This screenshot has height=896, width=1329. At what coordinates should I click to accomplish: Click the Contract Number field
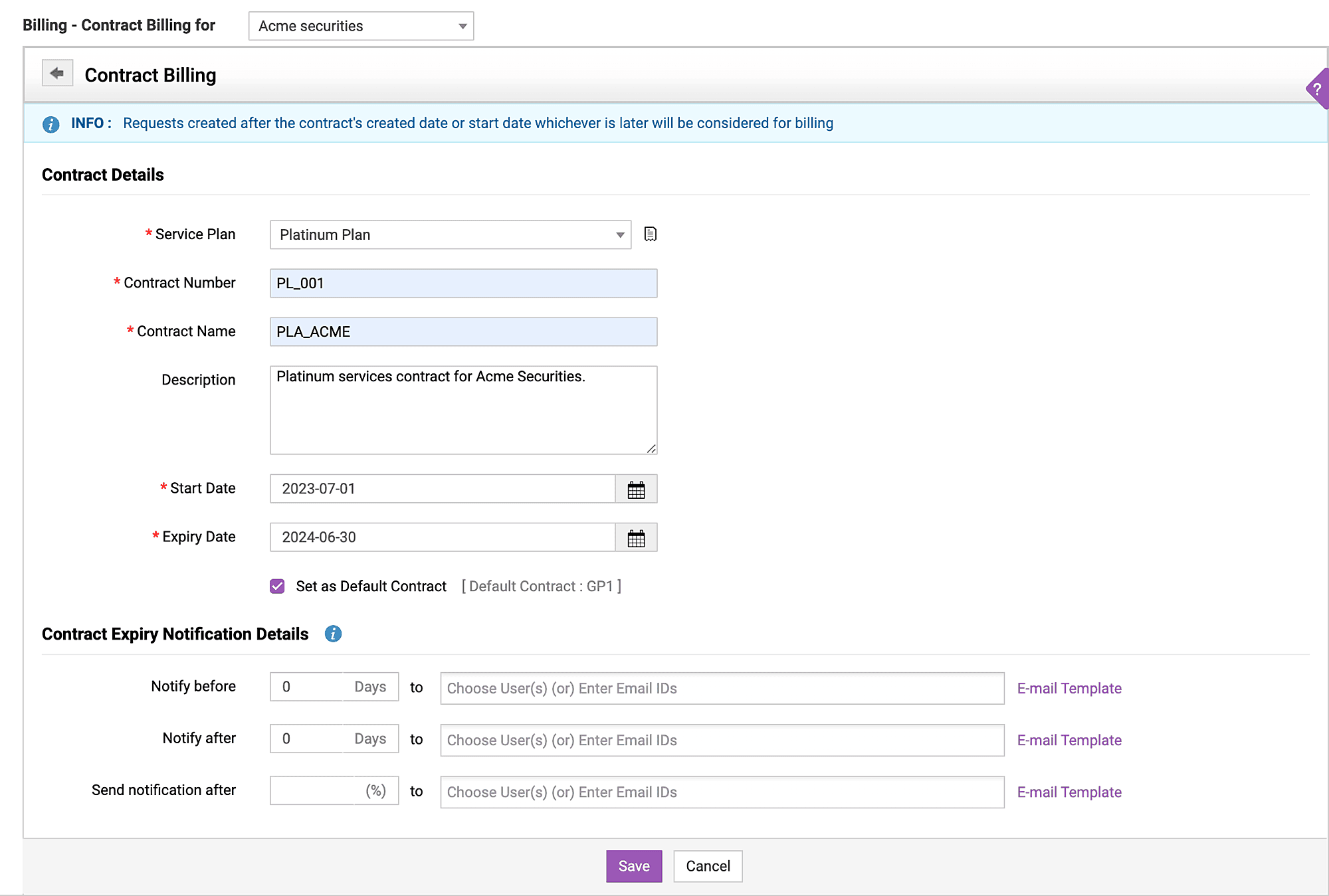coord(463,283)
